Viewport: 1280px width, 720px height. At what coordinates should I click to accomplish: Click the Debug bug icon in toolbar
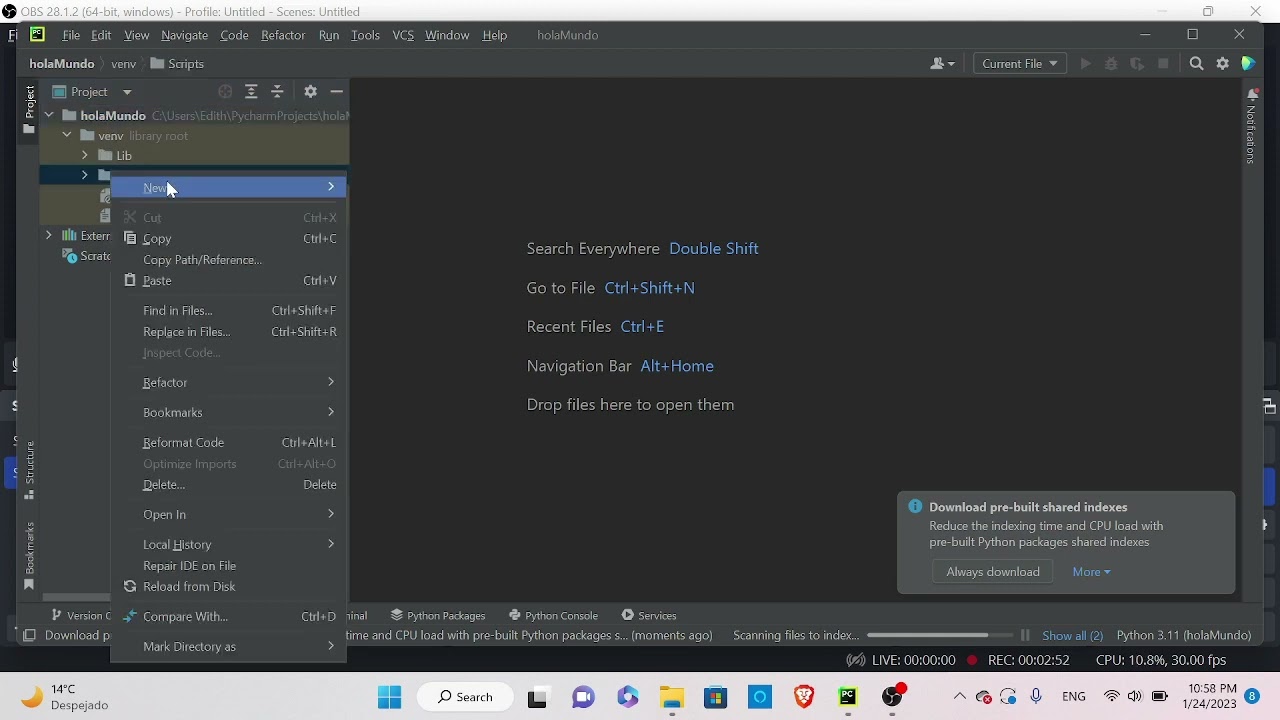(1111, 64)
